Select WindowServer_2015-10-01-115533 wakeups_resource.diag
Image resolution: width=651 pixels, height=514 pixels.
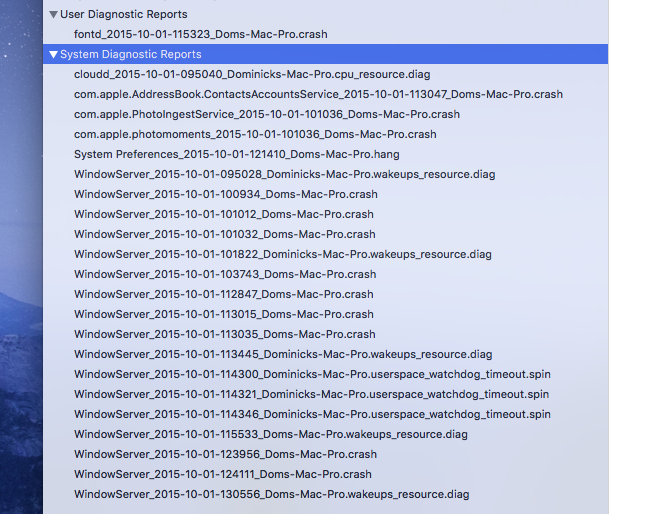pyautogui.click(x=271, y=434)
